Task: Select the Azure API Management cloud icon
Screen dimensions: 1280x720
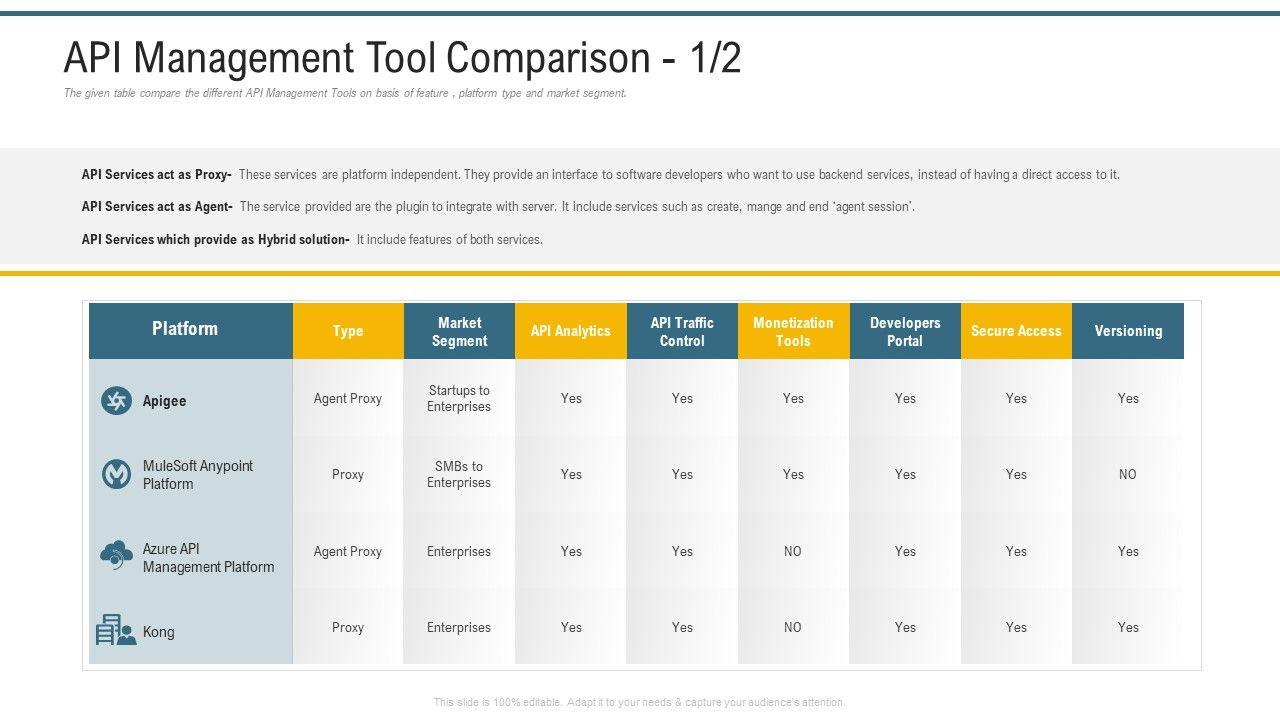Action: point(117,554)
